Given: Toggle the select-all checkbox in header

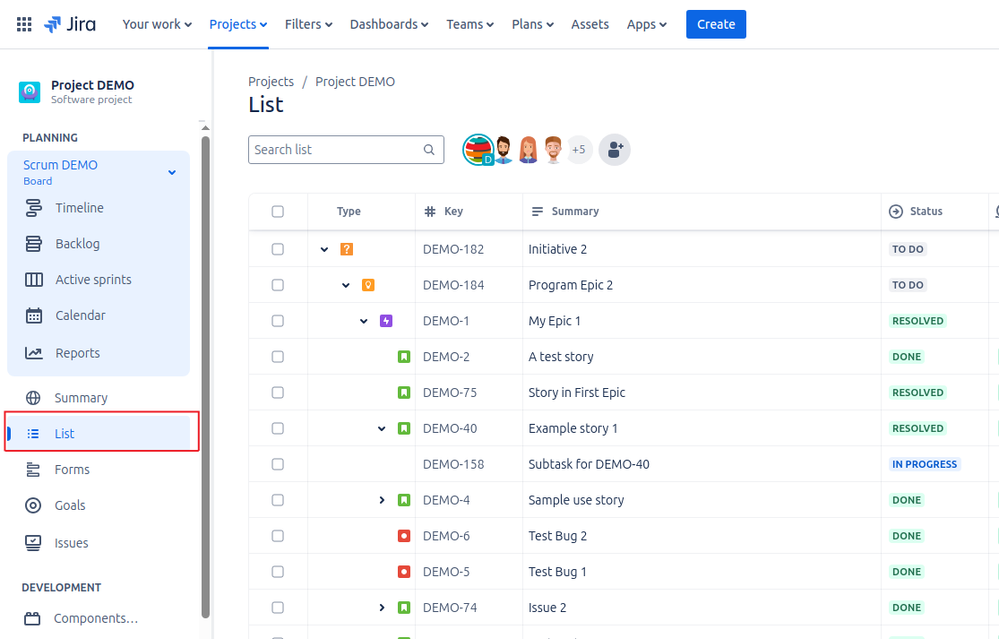Looking at the screenshot, I should tap(278, 212).
